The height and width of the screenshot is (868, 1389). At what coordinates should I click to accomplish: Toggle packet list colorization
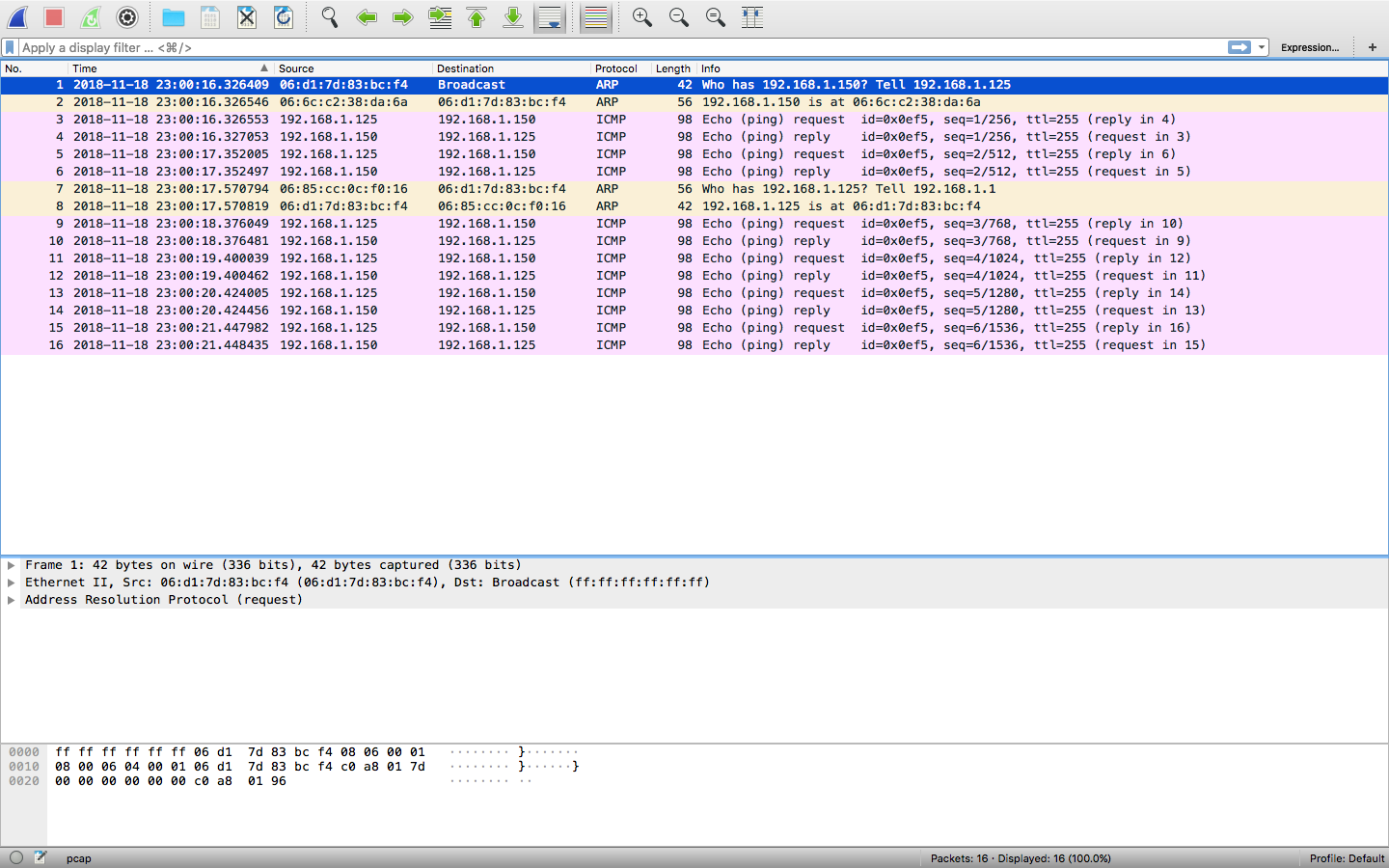[595, 16]
